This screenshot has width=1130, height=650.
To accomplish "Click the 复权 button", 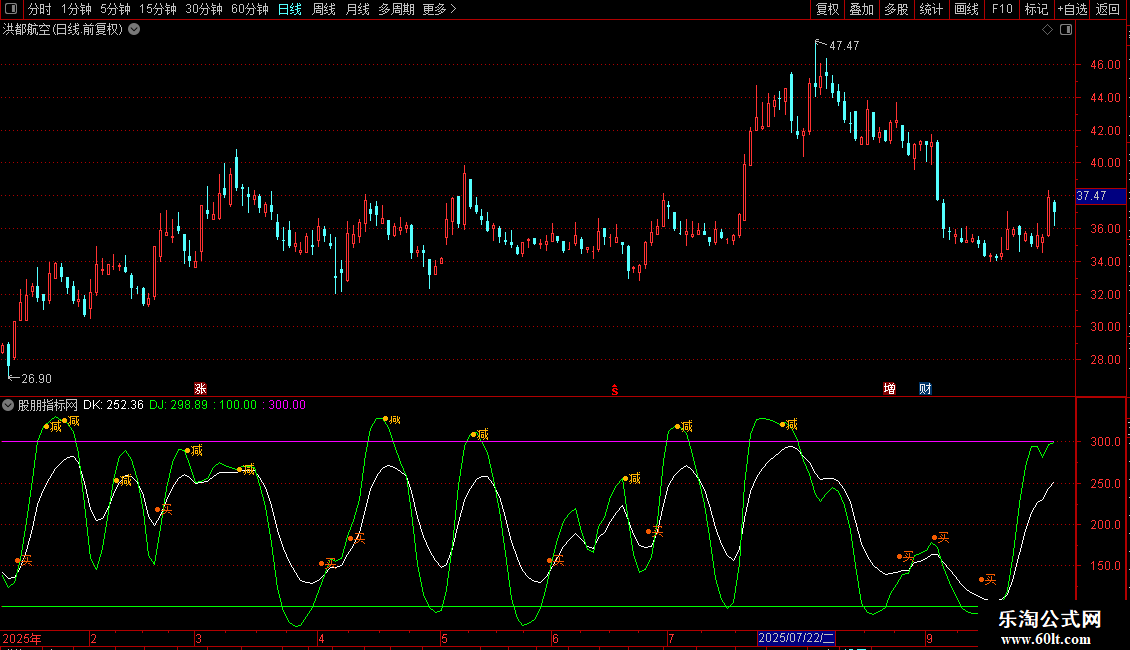I will coord(828,9).
